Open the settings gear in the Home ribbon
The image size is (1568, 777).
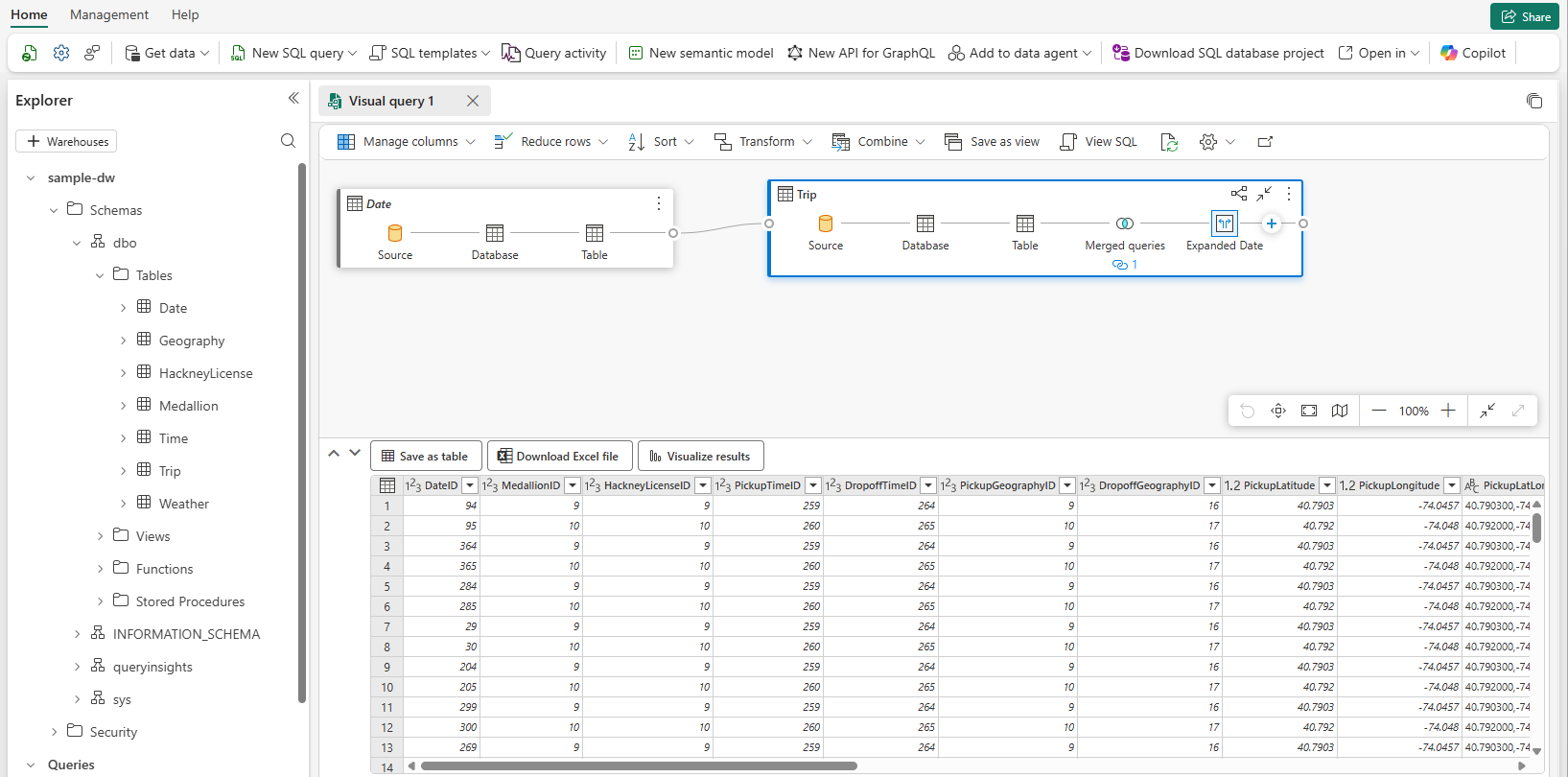61,53
